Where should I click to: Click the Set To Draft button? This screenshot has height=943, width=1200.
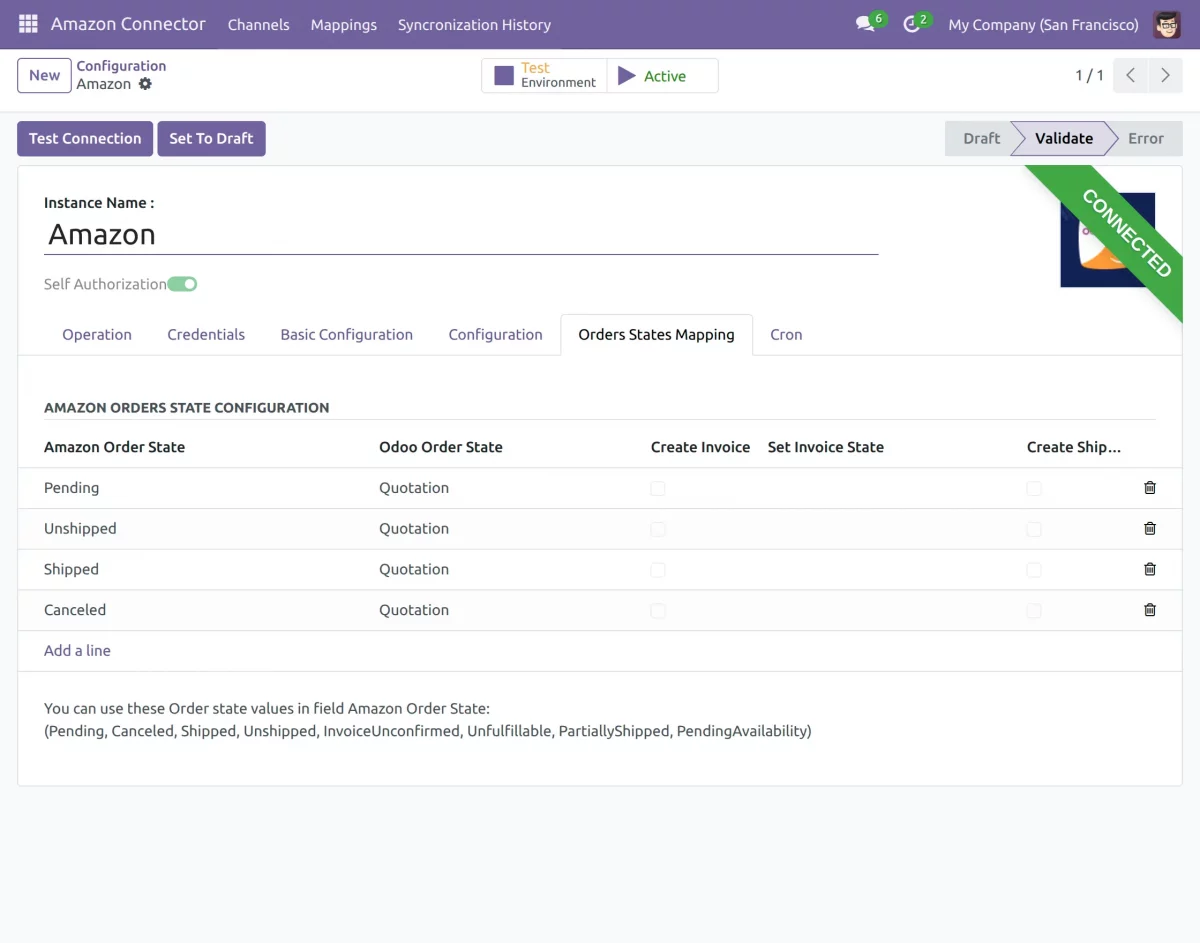coord(211,138)
